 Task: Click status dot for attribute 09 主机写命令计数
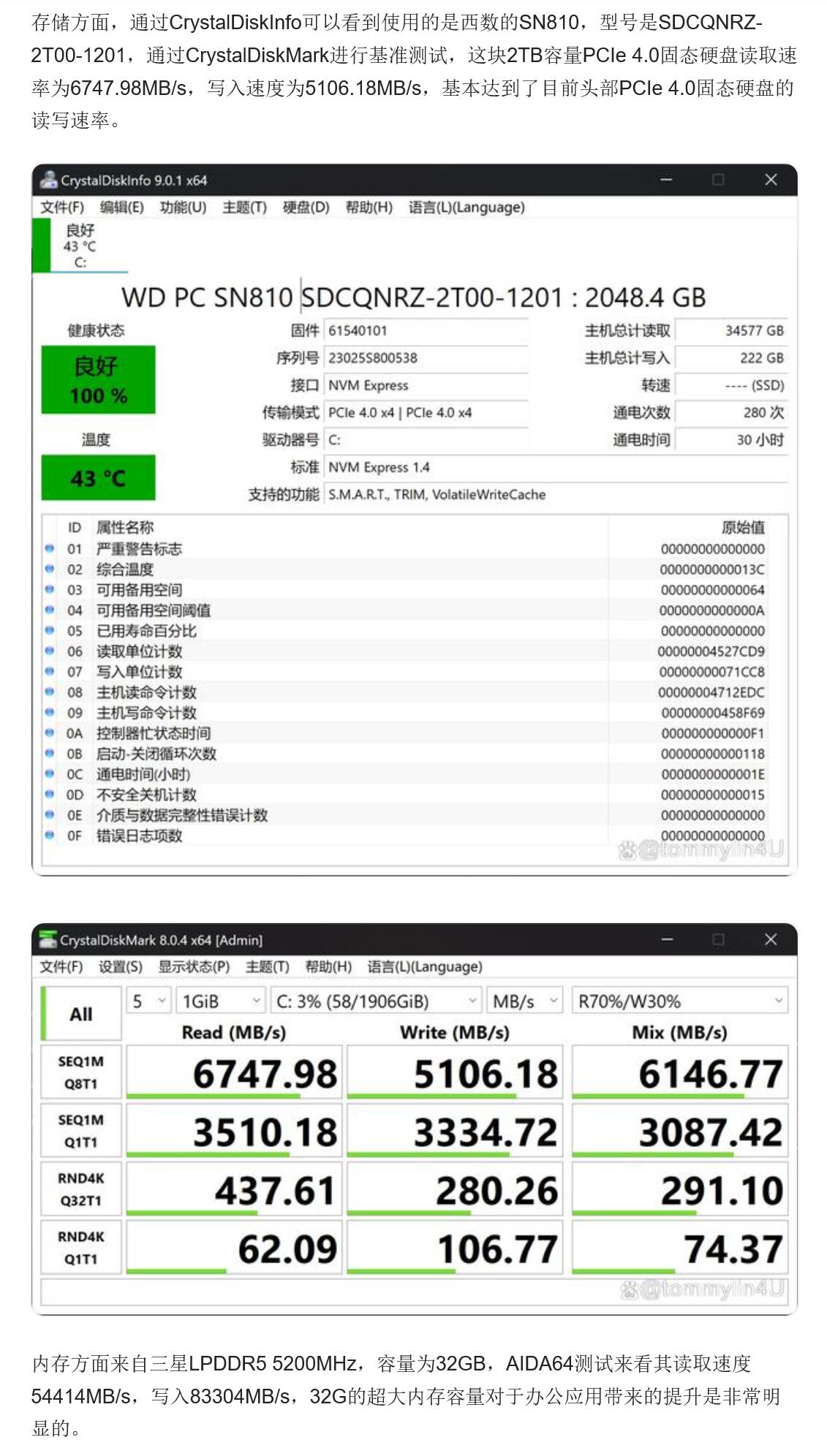coord(50,712)
